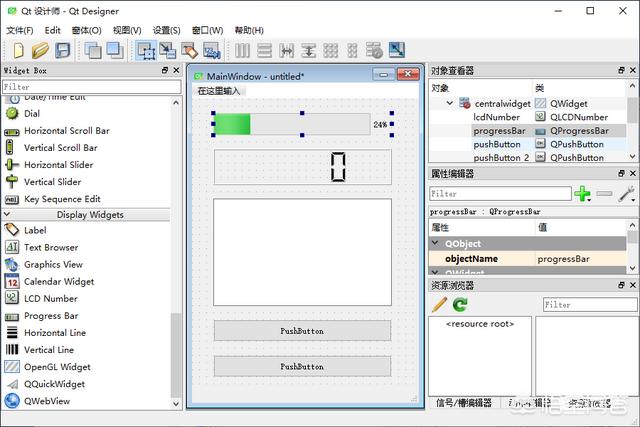This screenshot has height=427, width=640.
Task: Click the green reload resources icon
Action: pyautogui.click(x=460, y=305)
